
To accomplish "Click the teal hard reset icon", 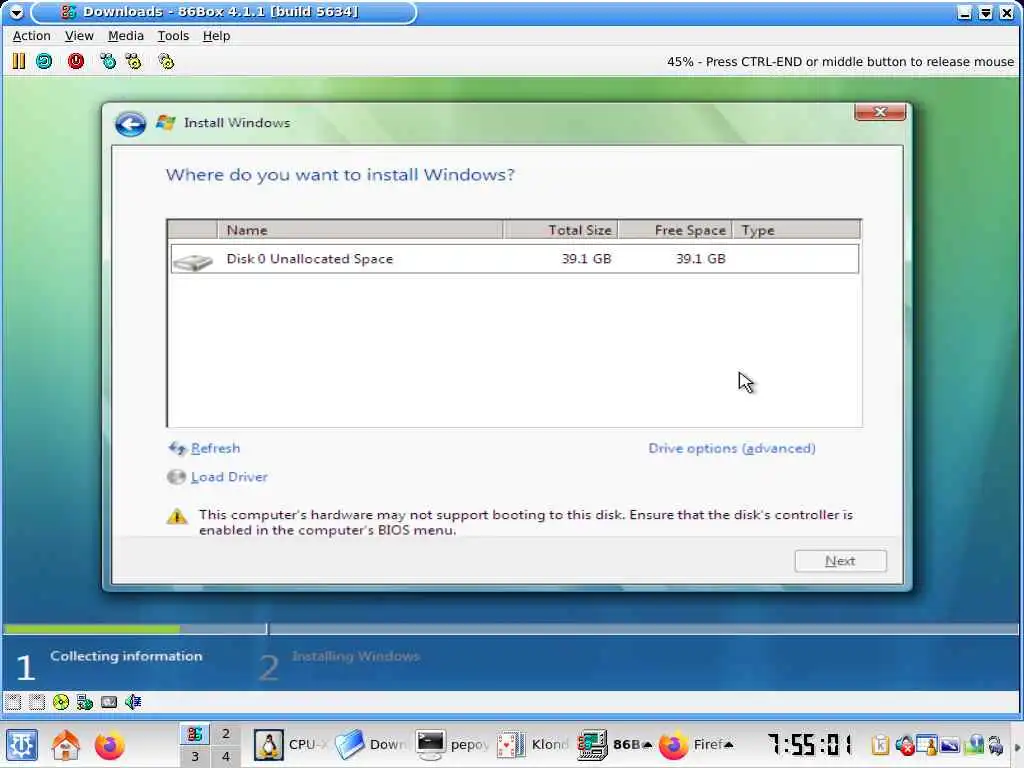I will tap(44, 61).
